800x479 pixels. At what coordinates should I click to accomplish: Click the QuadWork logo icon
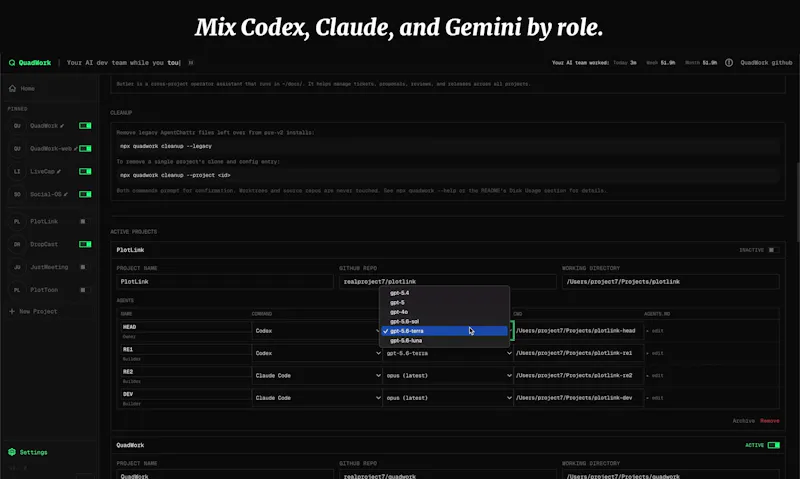[x=12, y=63]
